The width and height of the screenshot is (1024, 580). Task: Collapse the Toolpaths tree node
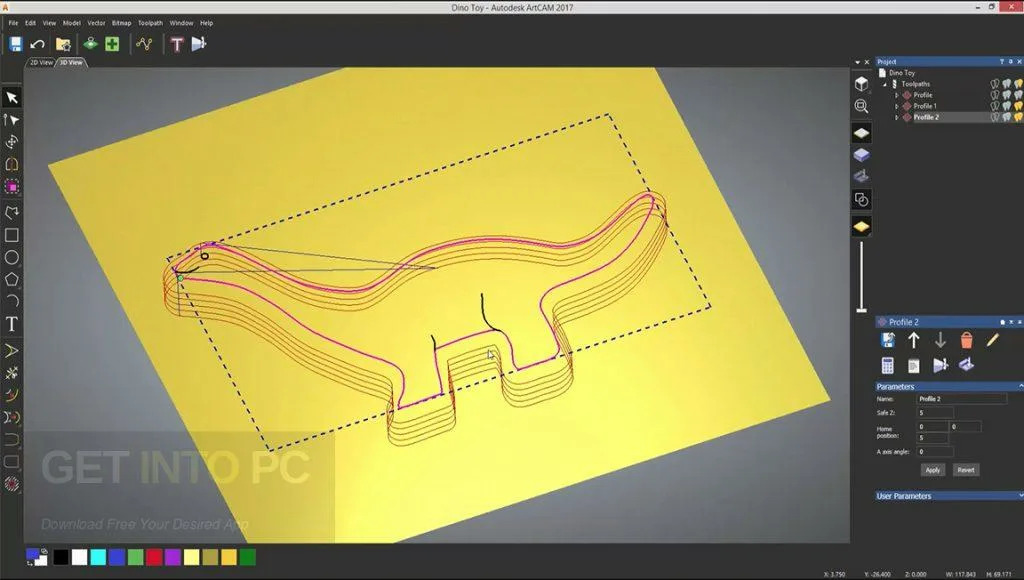884,84
